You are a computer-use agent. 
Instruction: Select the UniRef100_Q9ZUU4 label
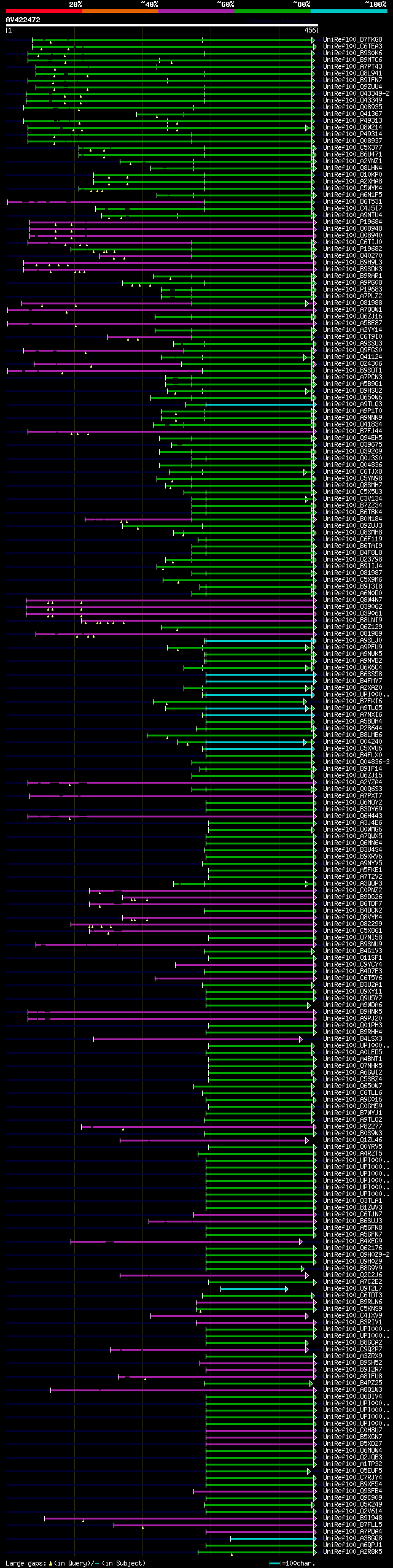coord(352,87)
